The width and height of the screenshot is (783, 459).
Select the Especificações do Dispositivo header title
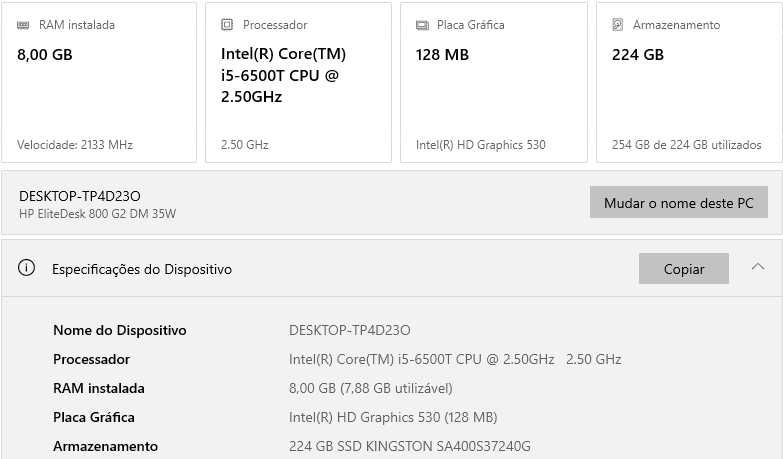click(142, 269)
